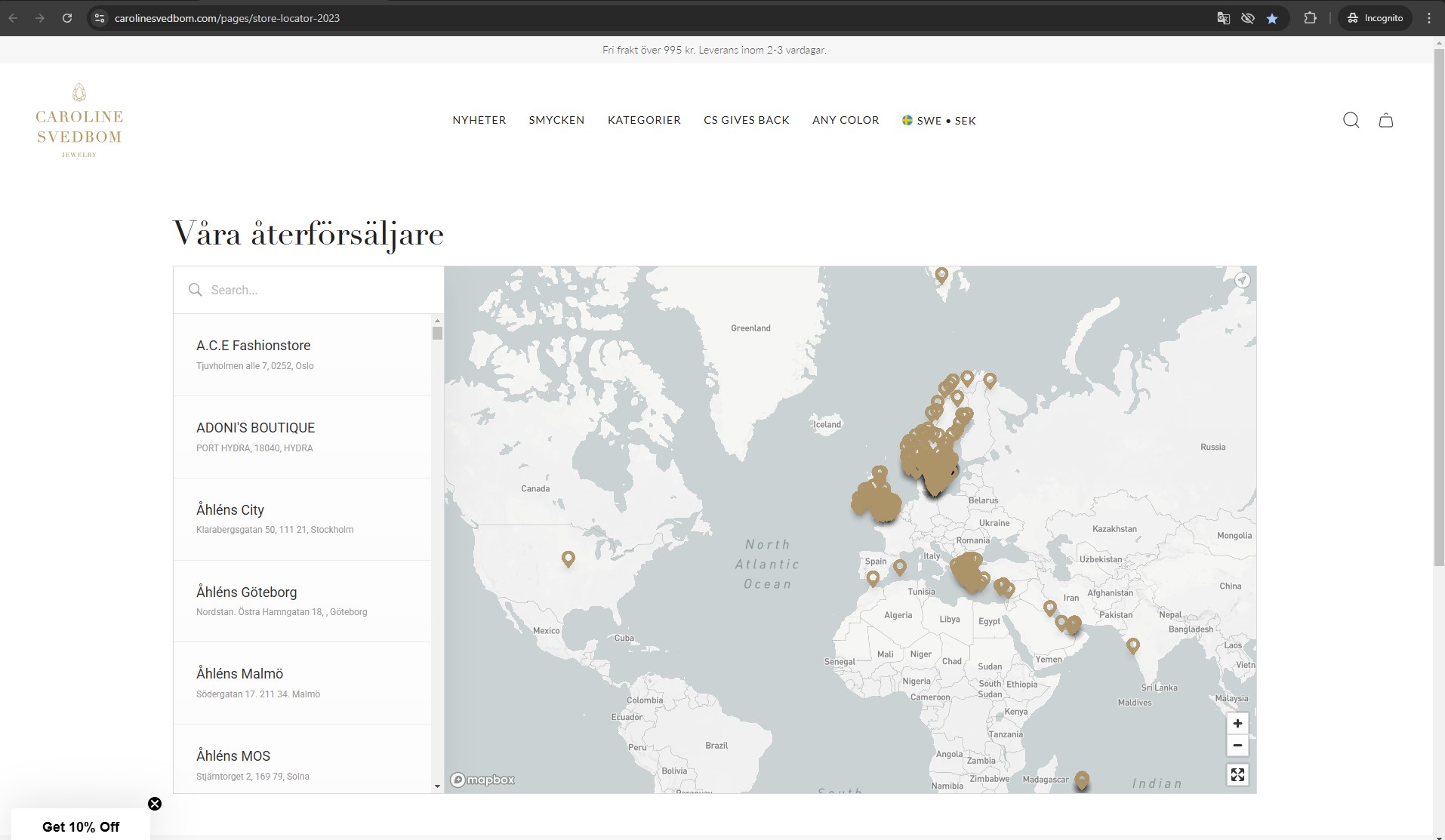Screen dimensions: 1445x840
Task: Open the NYHETER menu
Action: tap(479, 120)
